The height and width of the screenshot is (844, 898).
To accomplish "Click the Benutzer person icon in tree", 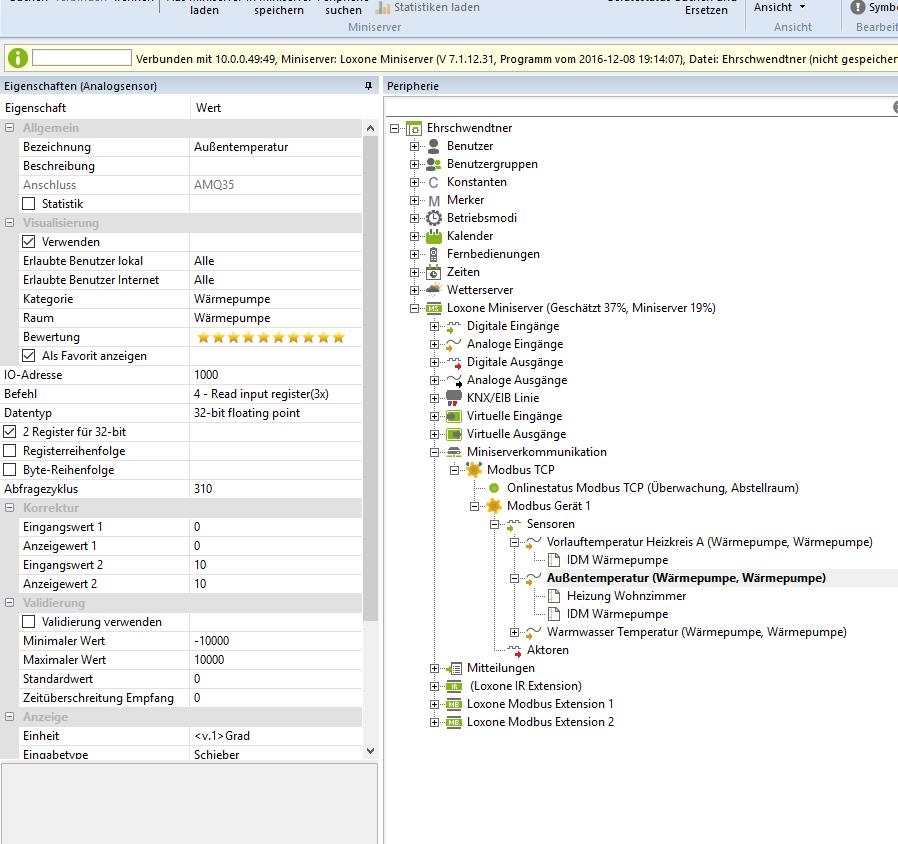I will (x=433, y=146).
